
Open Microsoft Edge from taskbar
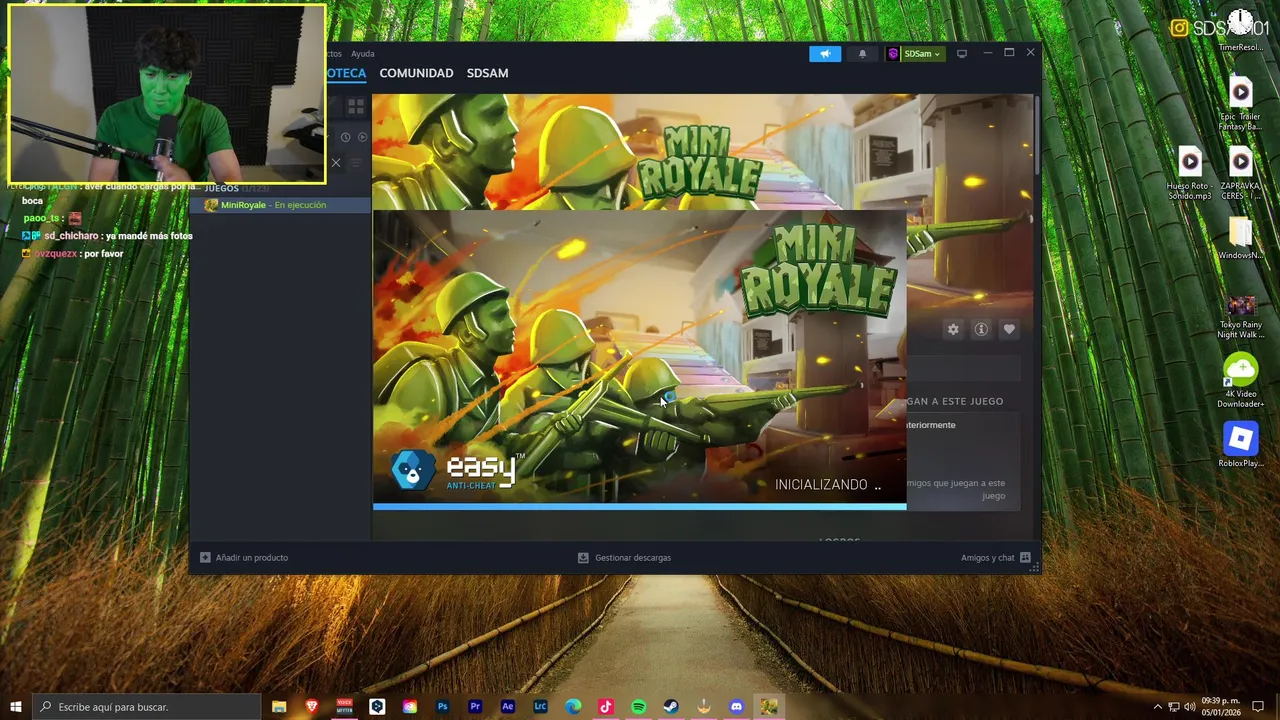(573, 707)
